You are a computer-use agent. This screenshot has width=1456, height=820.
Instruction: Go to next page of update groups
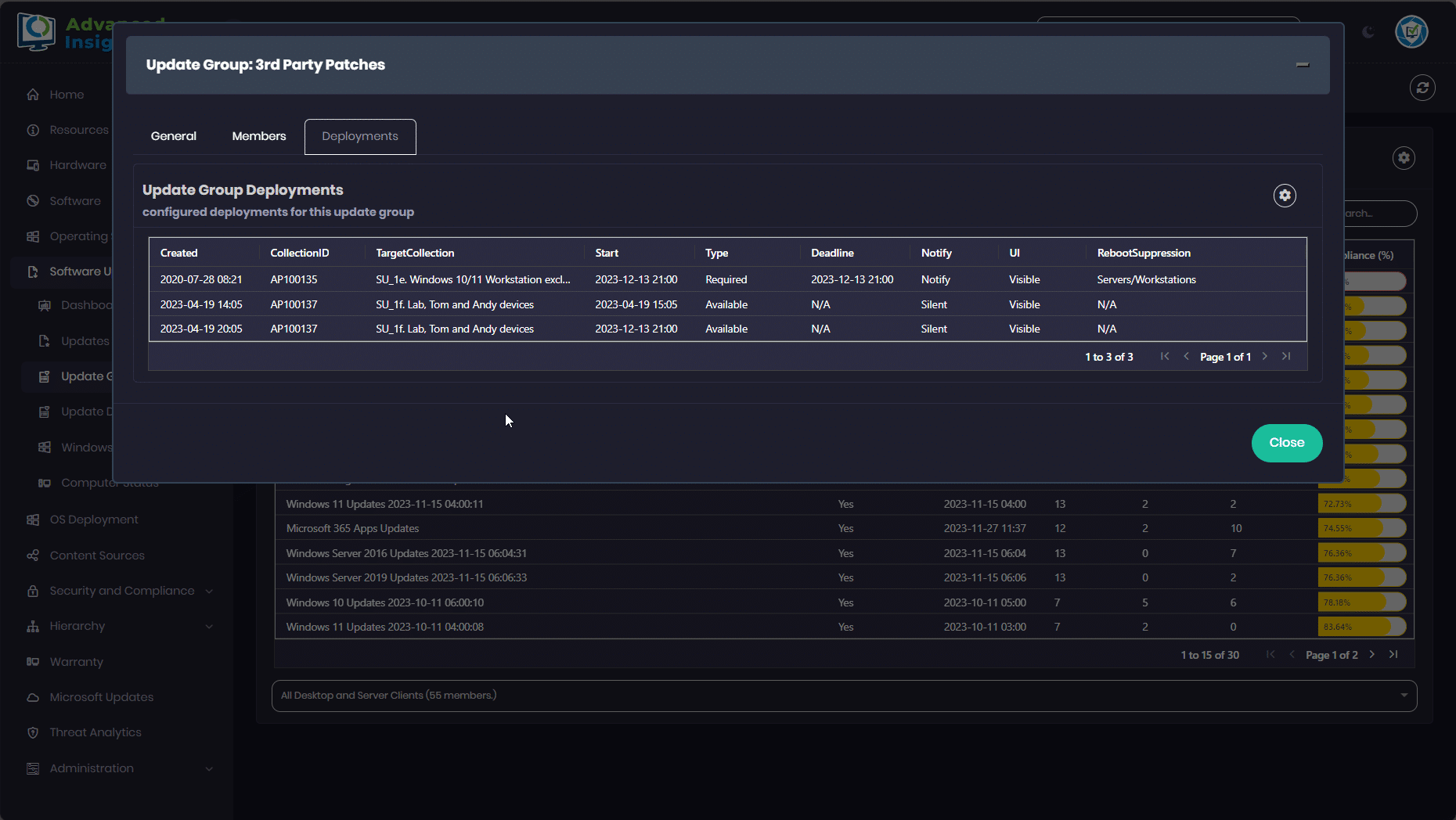(1371, 655)
